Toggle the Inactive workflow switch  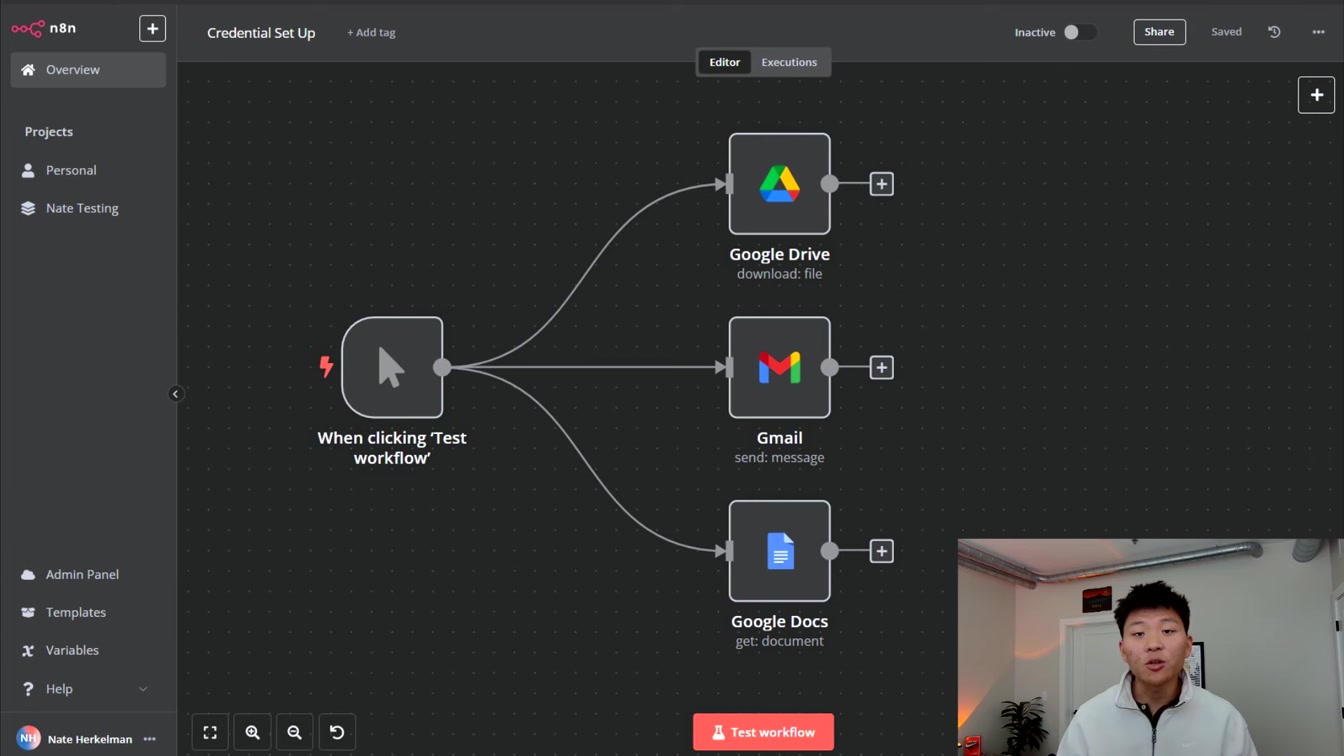[1078, 32]
